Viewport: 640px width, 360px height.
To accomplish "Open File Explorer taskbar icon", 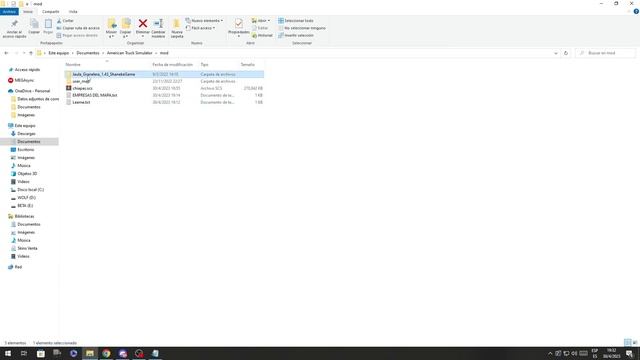I will [90, 353].
